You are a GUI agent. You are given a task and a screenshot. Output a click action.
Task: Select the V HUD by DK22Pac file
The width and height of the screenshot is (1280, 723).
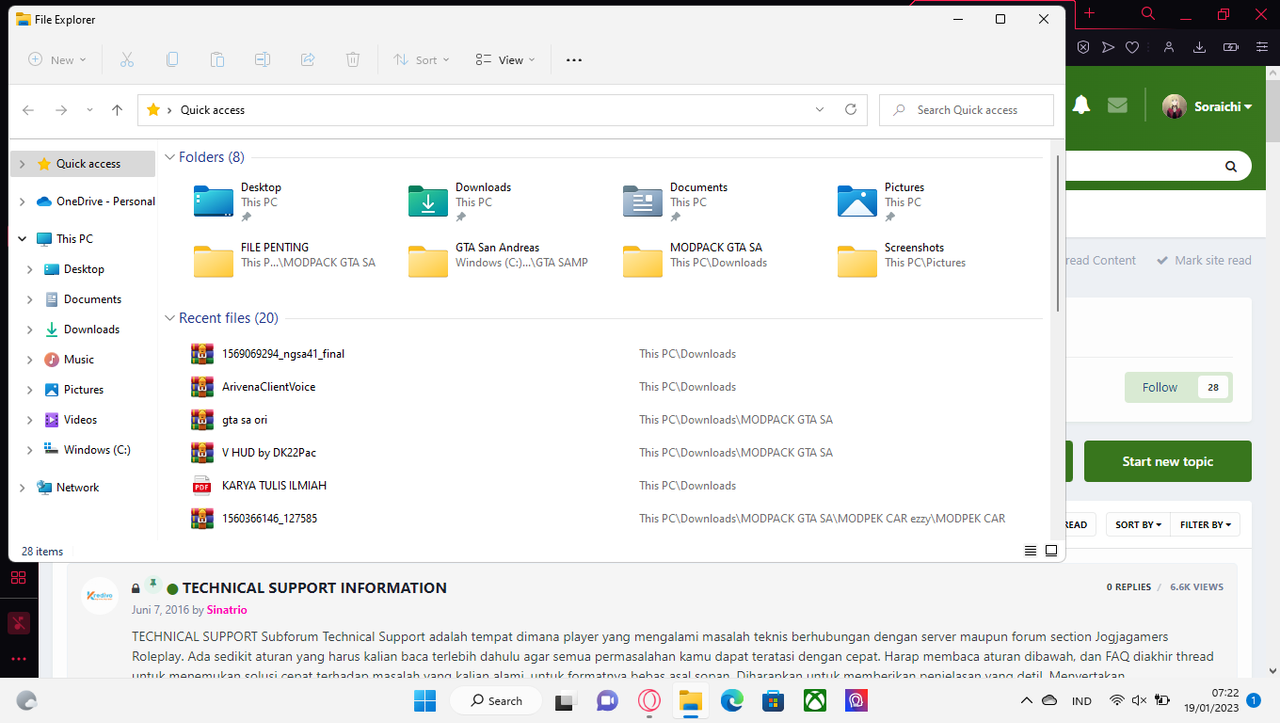269,453
